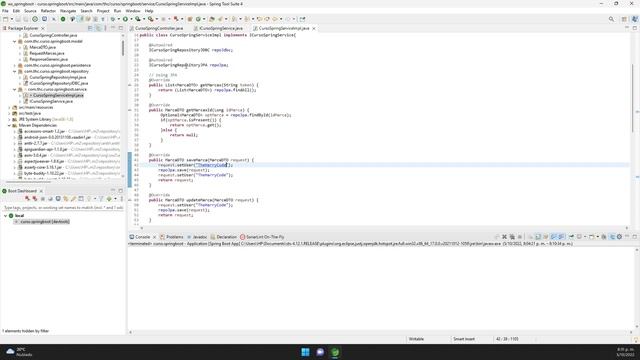
Task: Click the New file toolbar icon
Action: pos(6,19)
